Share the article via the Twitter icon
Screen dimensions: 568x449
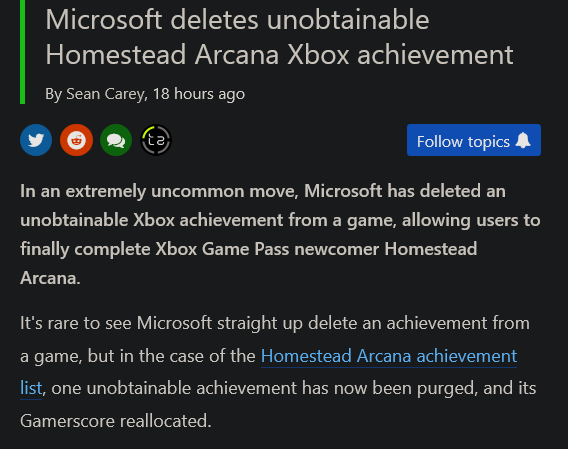click(36, 140)
